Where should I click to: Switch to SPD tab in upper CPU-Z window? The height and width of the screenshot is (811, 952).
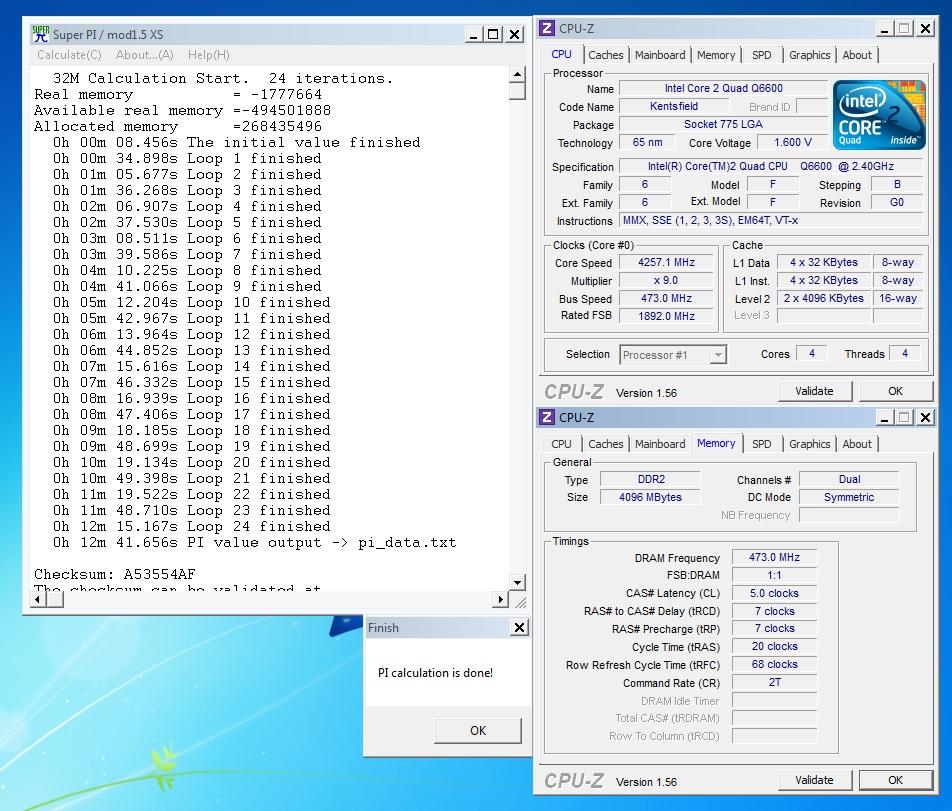[x=761, y=55]
